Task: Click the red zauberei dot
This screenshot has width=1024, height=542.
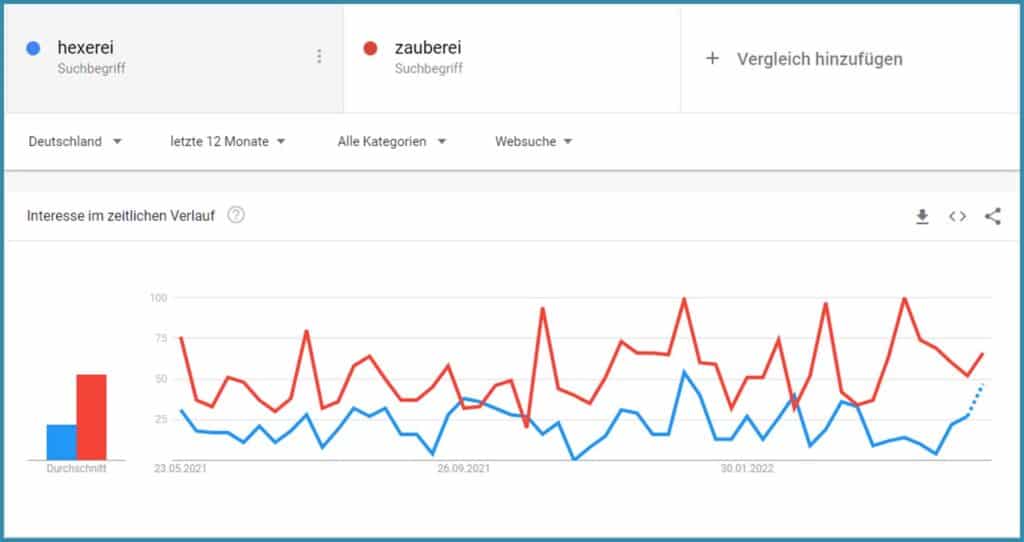Action: coord(371,48)
